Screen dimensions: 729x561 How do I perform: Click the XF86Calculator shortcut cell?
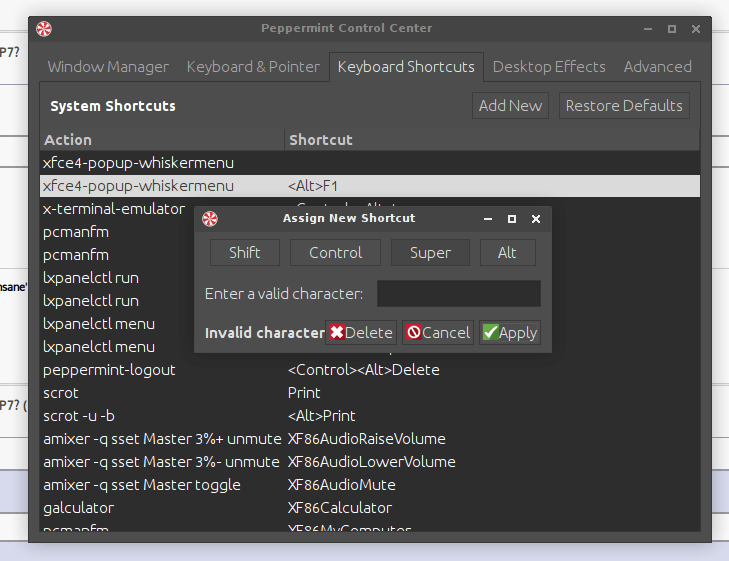tap(340, 508)
